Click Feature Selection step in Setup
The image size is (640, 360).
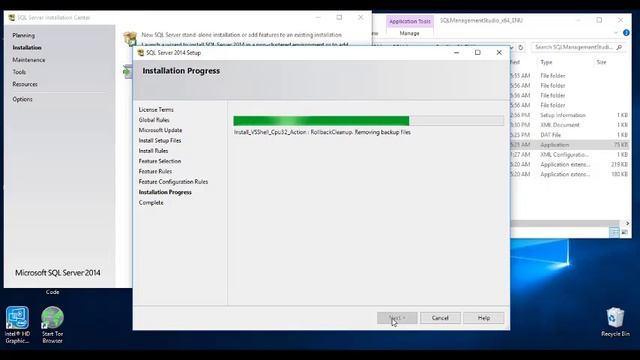click(160, 161)
